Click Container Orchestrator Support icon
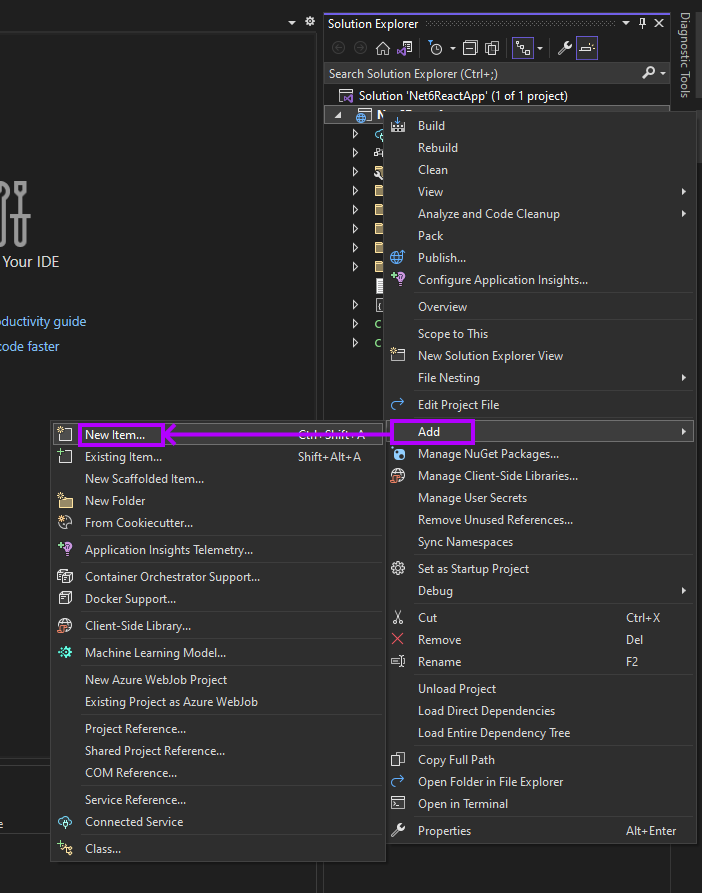Screen dimensions: 702x893 (65, 576)
